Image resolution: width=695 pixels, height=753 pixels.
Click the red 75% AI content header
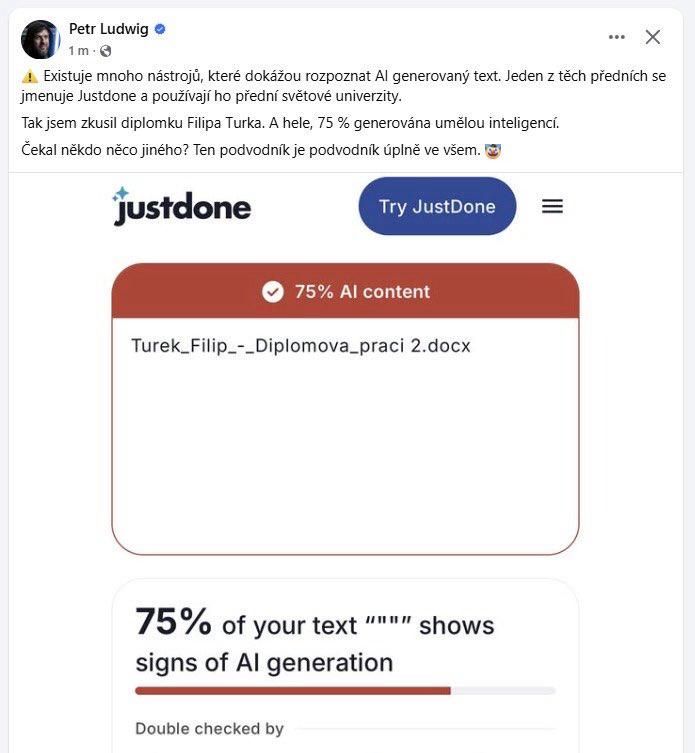345,291
